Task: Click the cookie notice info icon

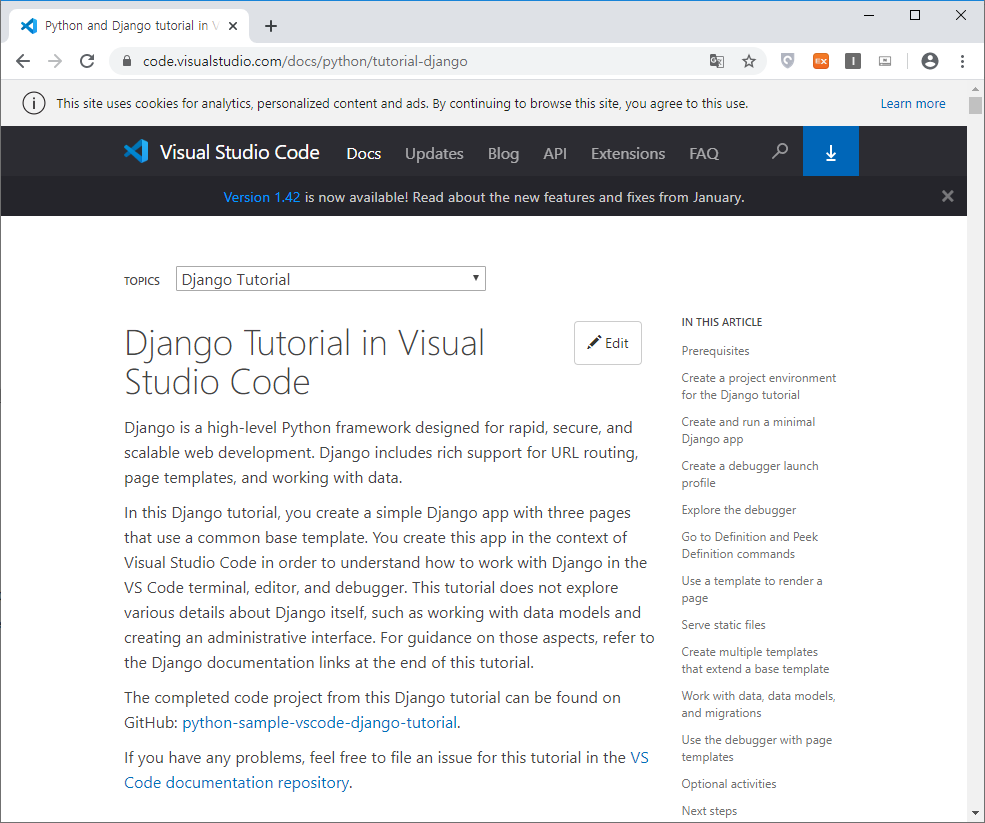Action: point(34,103)
